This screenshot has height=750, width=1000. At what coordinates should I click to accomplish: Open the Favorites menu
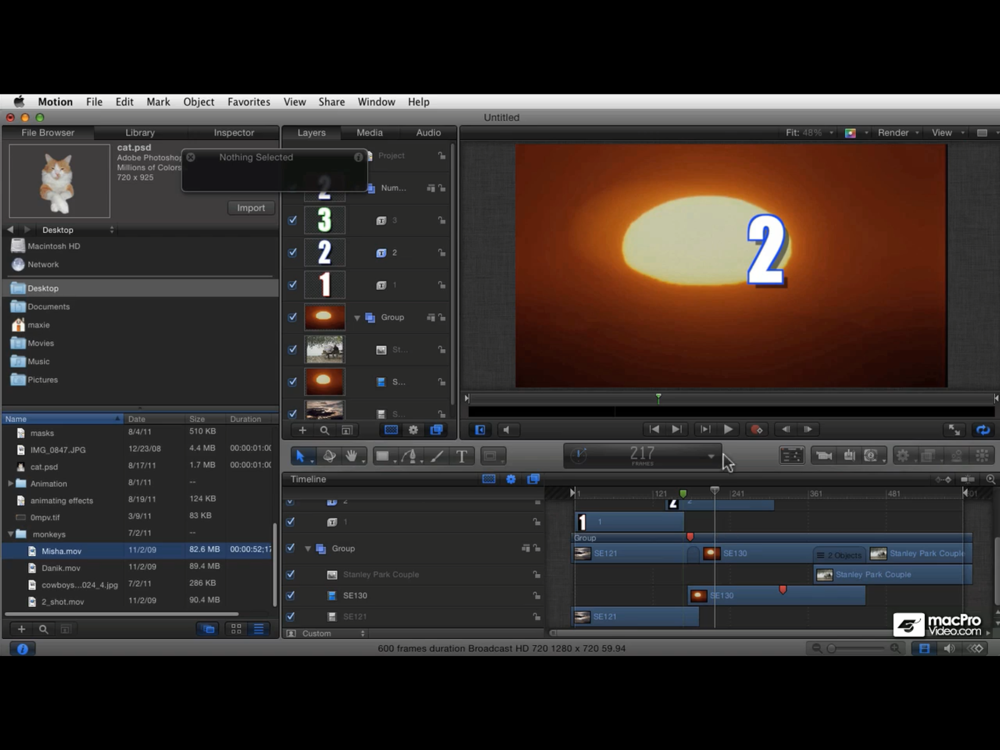(248, 102)
